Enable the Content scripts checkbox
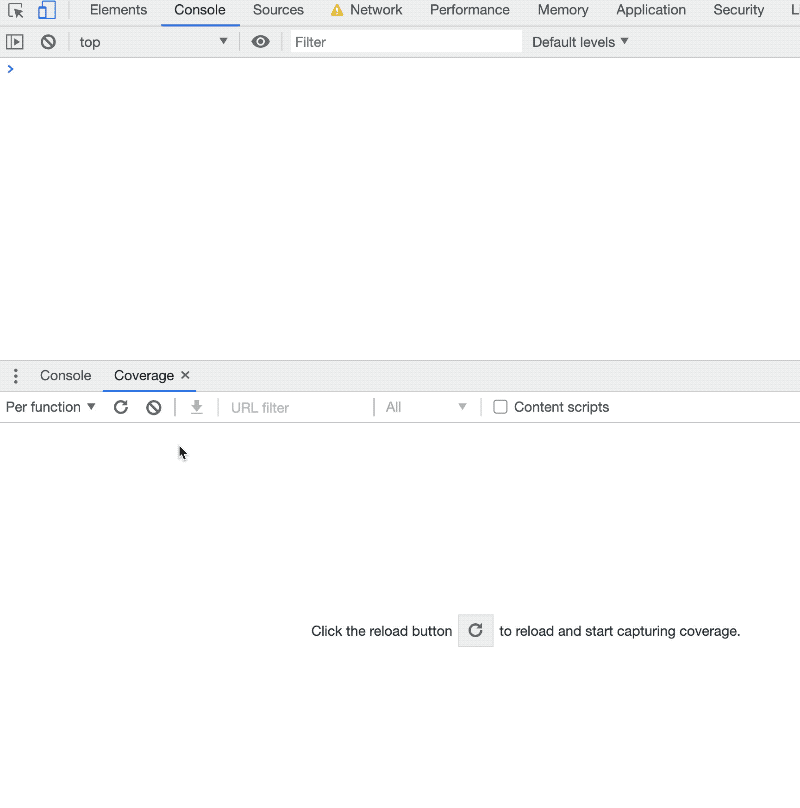 click(x=501, y=407)
